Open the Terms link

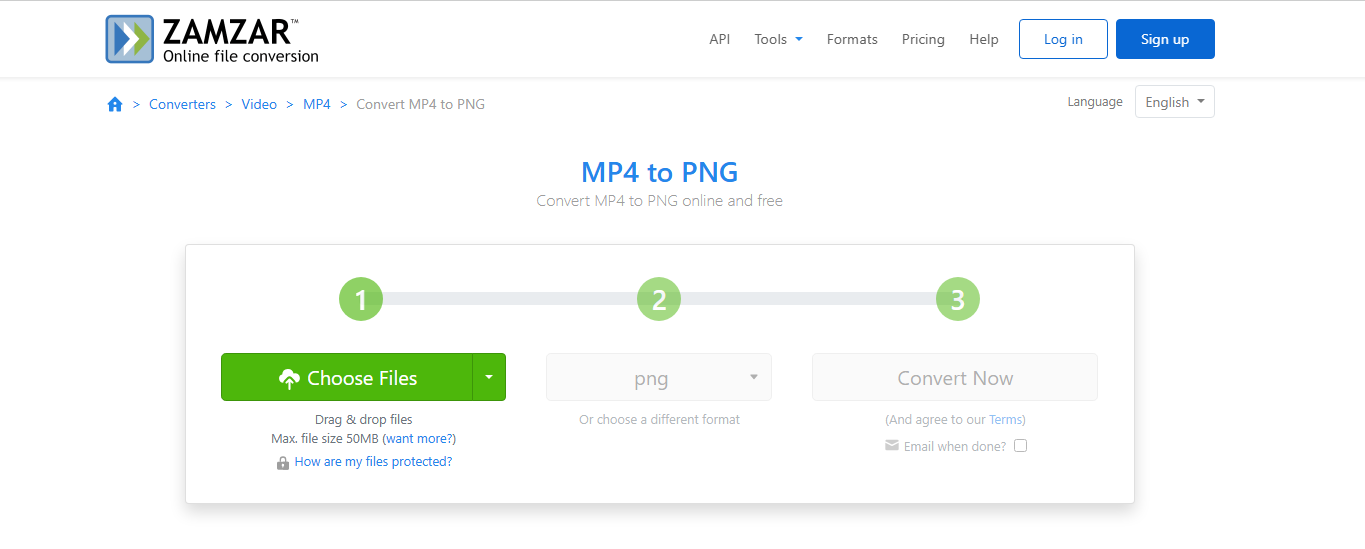click(x=1005, y=420)
